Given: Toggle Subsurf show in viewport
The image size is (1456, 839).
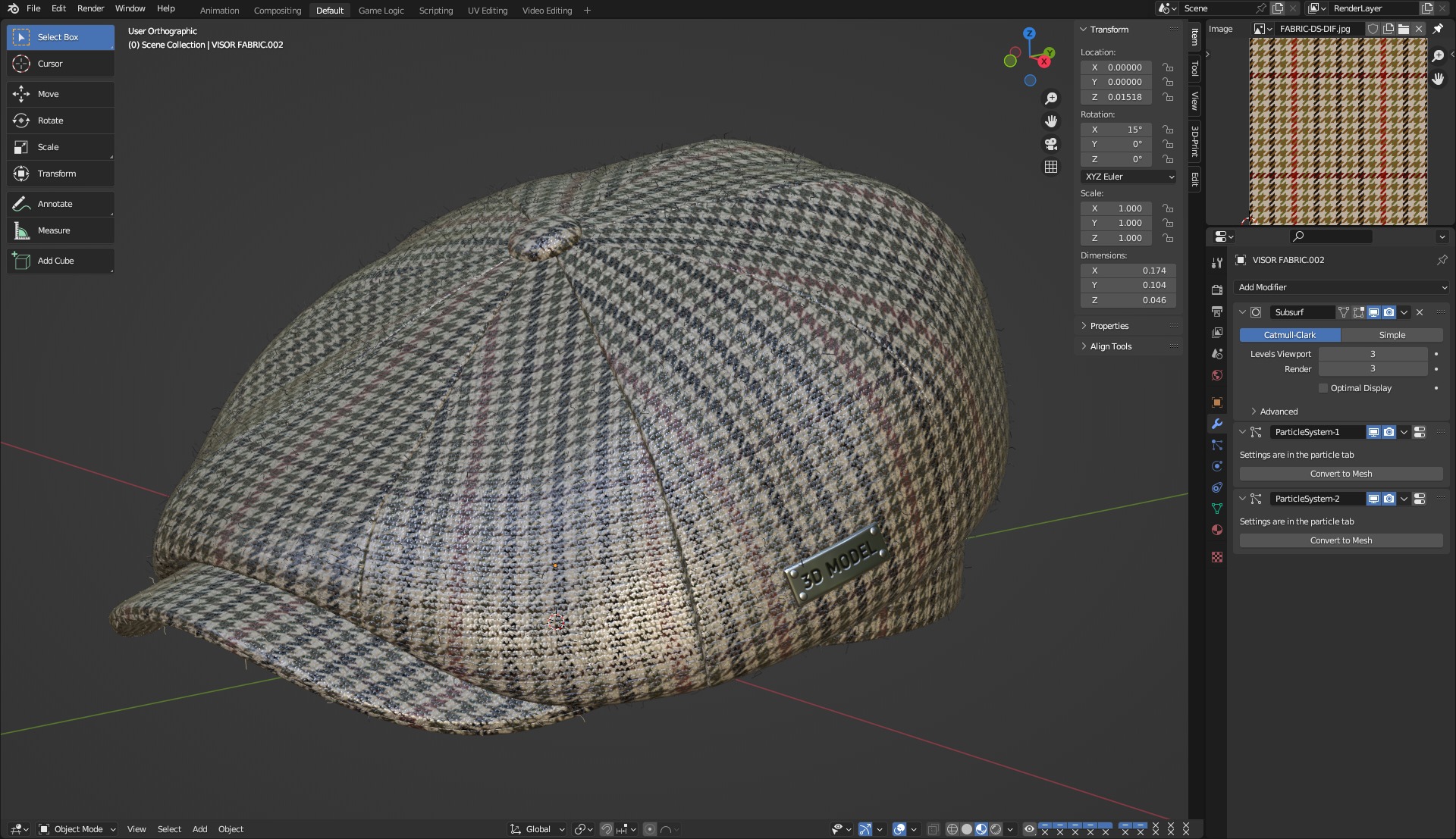Looking at the screenshot, I should point(1373,312).
